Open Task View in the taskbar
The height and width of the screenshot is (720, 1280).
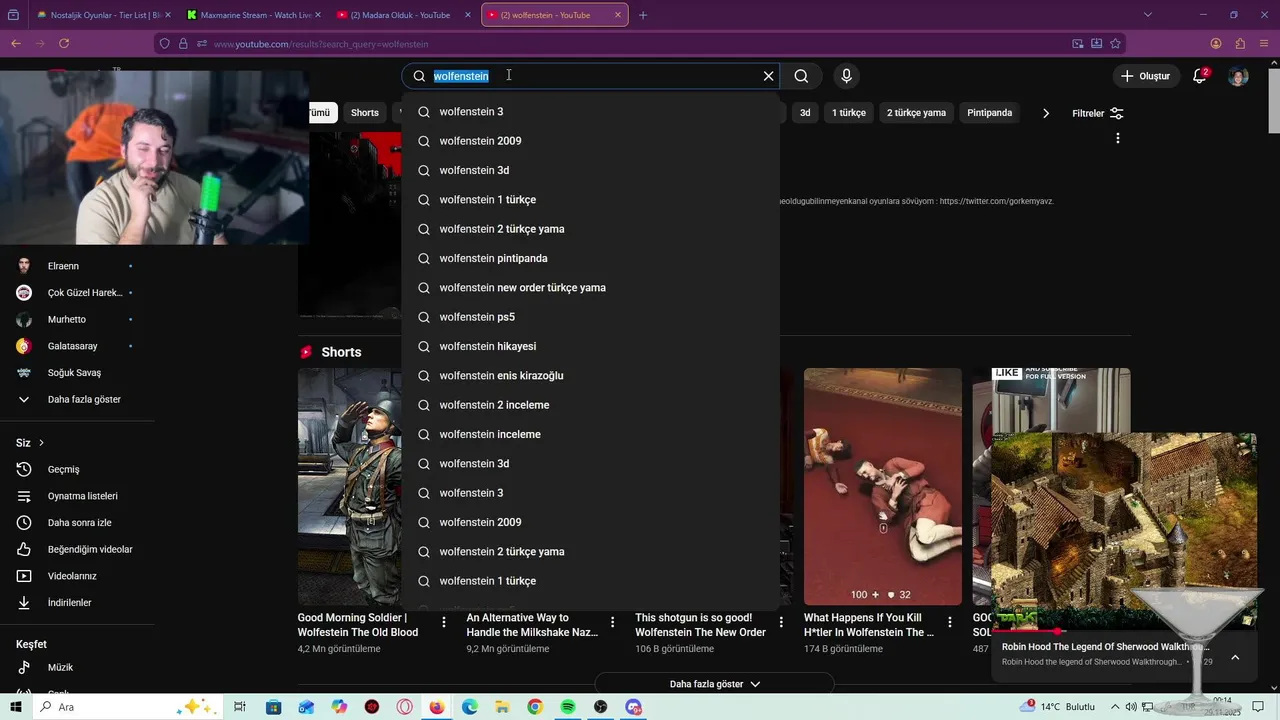[240, 707]
